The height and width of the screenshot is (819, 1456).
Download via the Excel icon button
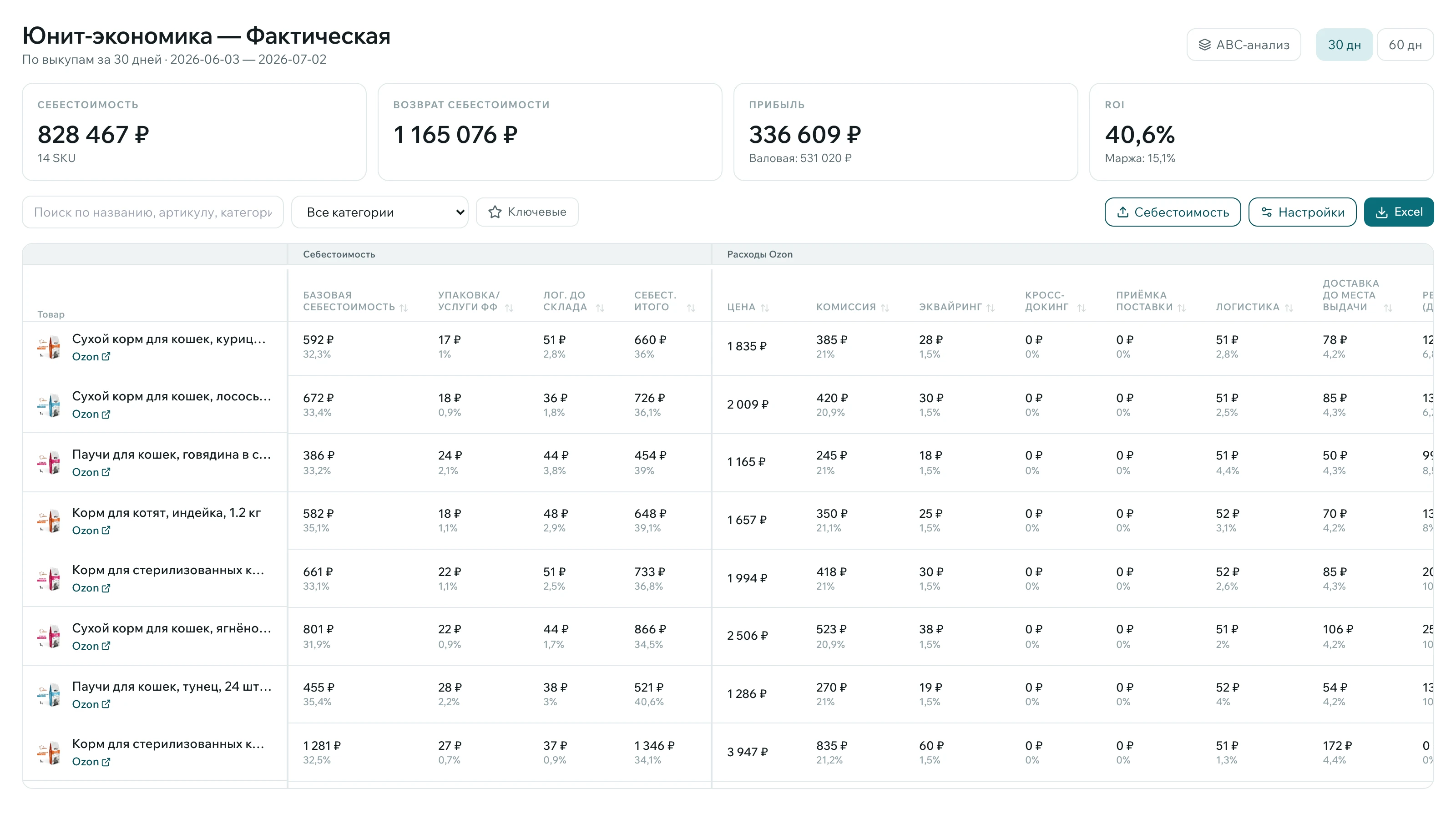pos(1381,212)
